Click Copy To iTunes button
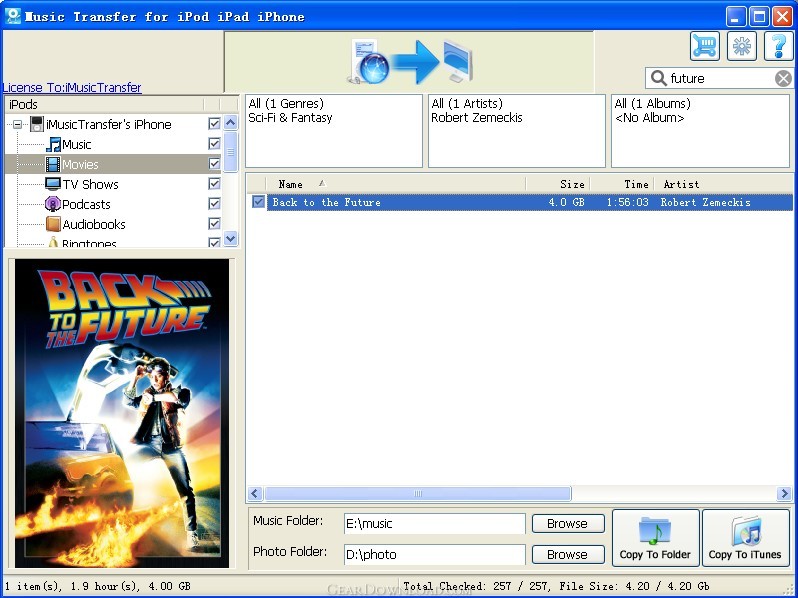The width and height of the screenshot is (798, 598). pos(745,538)
